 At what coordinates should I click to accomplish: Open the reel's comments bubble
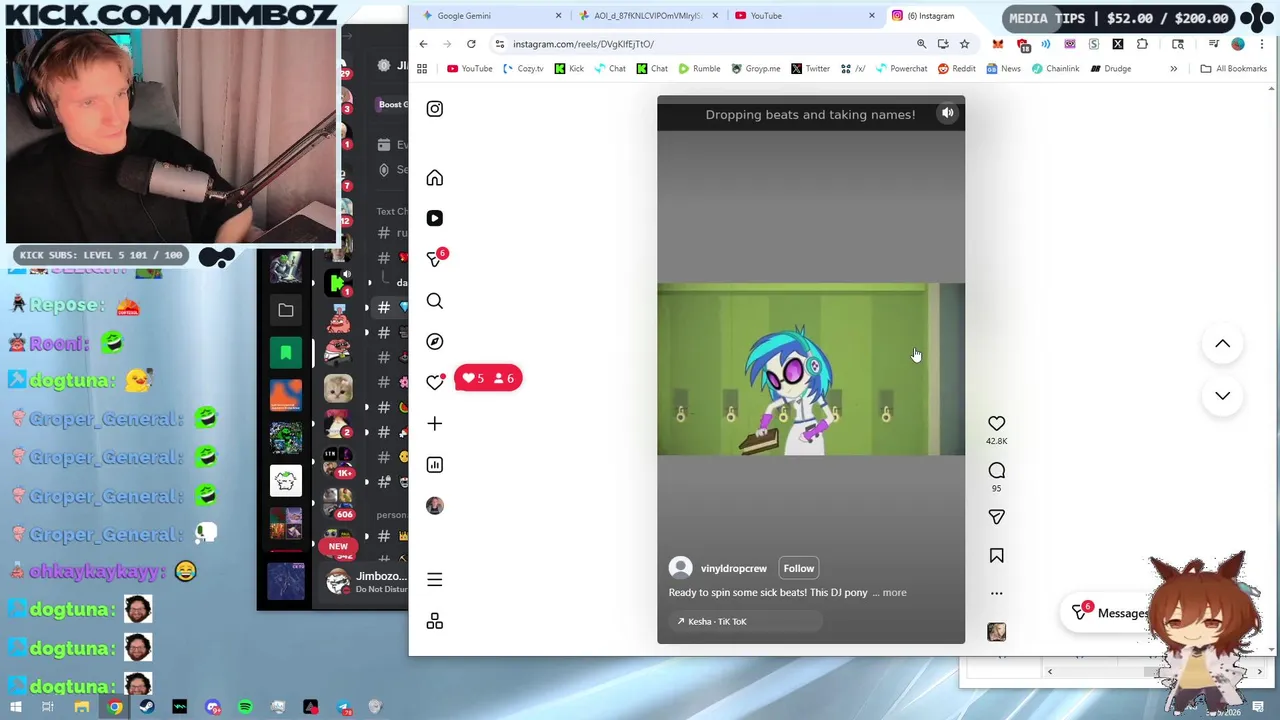tap(996, 471)
